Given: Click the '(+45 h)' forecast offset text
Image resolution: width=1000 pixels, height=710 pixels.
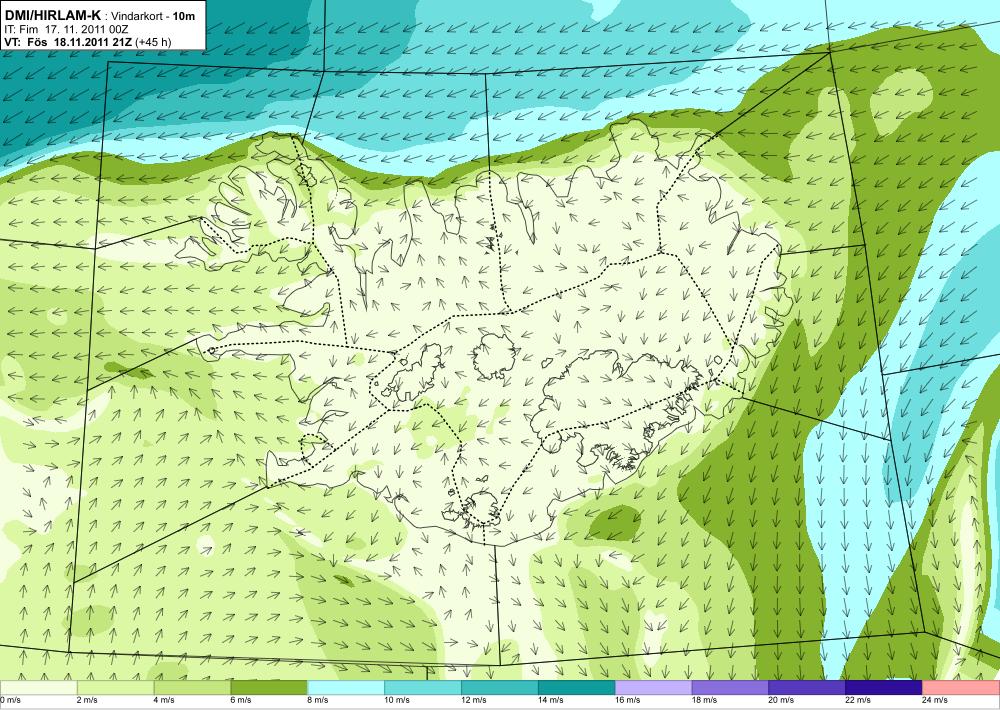Looking at the screenshot, I should pos(152,42).
